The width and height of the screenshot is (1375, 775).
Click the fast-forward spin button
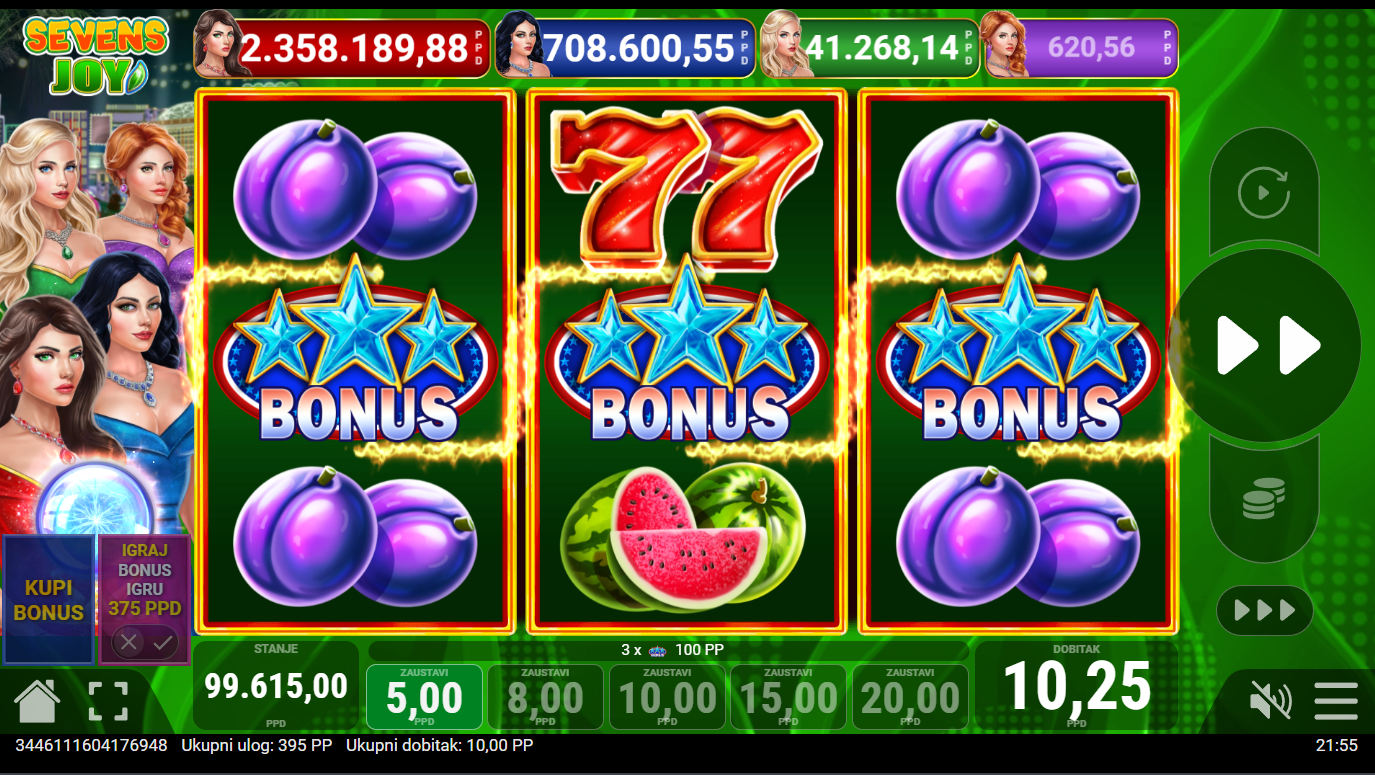[1267, 346]
